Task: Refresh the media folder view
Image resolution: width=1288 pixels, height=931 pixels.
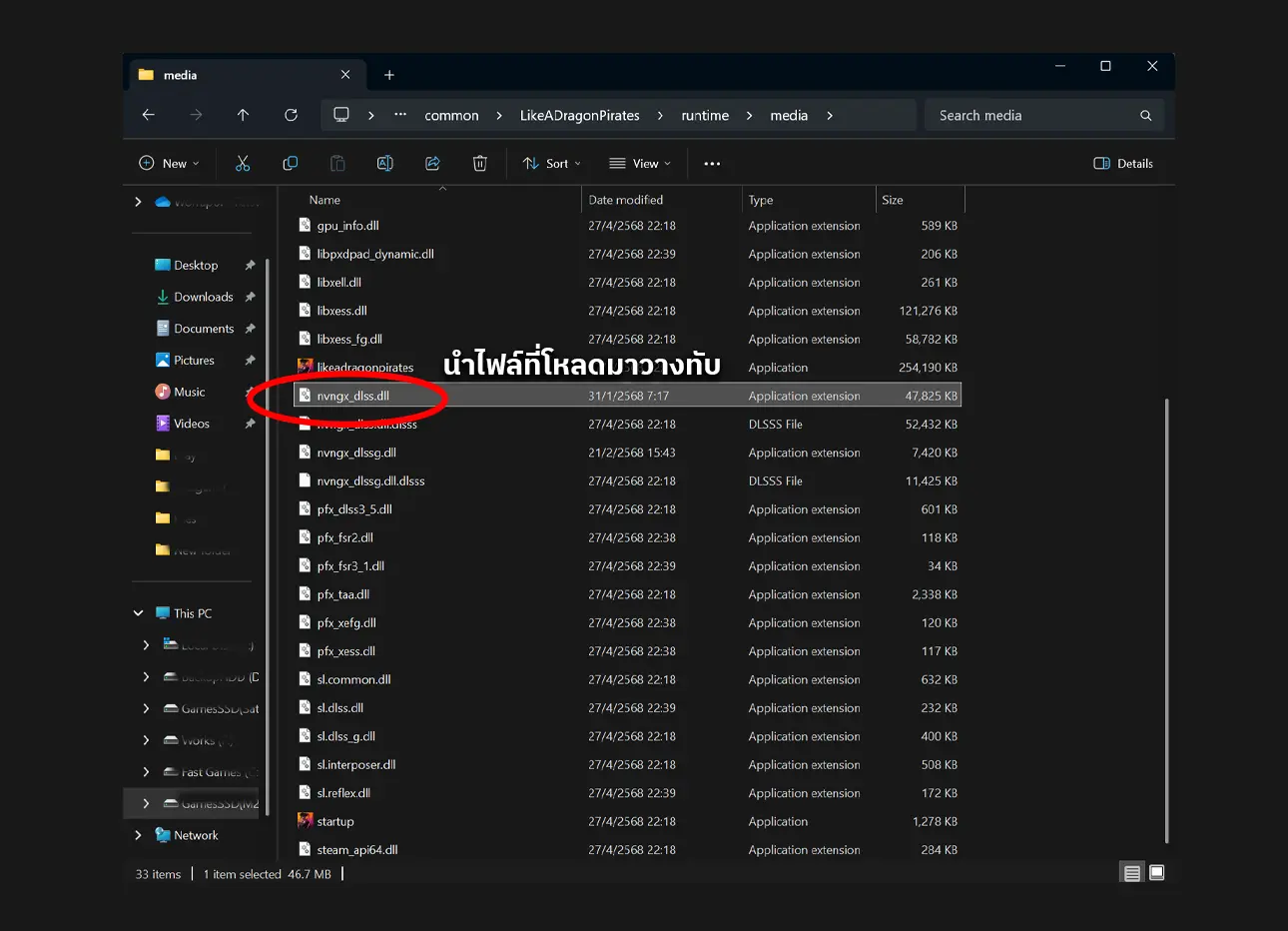Action: point(291,115)
